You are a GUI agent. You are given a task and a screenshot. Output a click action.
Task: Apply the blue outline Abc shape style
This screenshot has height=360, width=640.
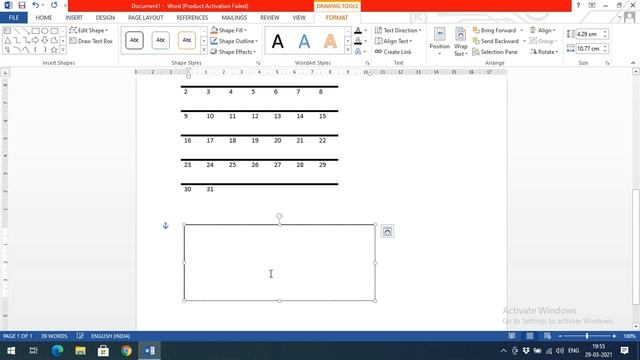point(160,40)
